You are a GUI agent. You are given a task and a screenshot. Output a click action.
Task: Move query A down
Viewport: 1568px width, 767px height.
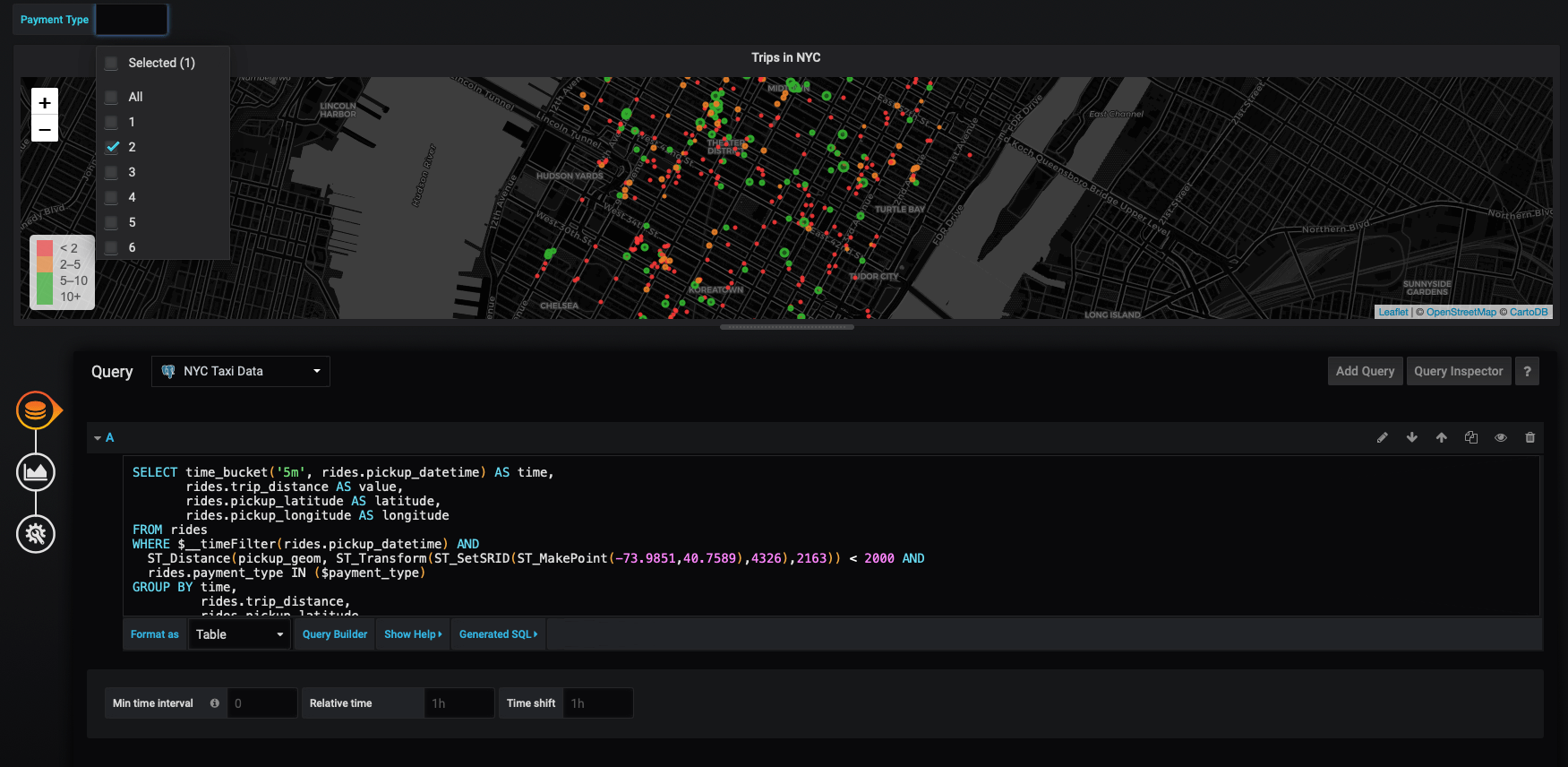1412,437
